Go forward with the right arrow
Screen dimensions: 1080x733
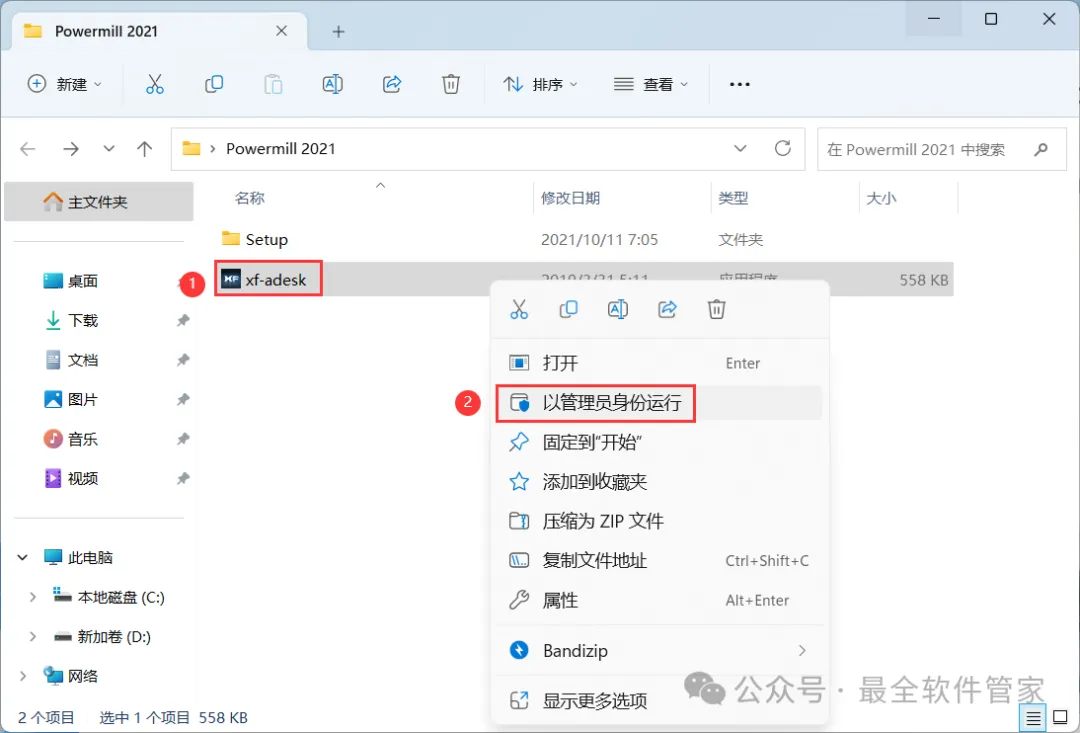[71, 149]
